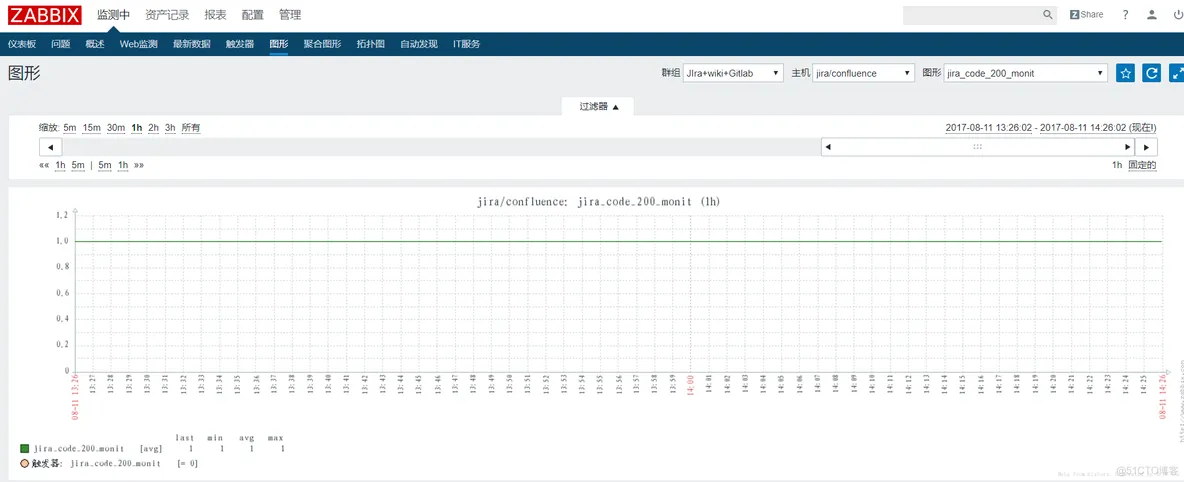
Task: Set zoom to 2h
Action: coord(153,128)
